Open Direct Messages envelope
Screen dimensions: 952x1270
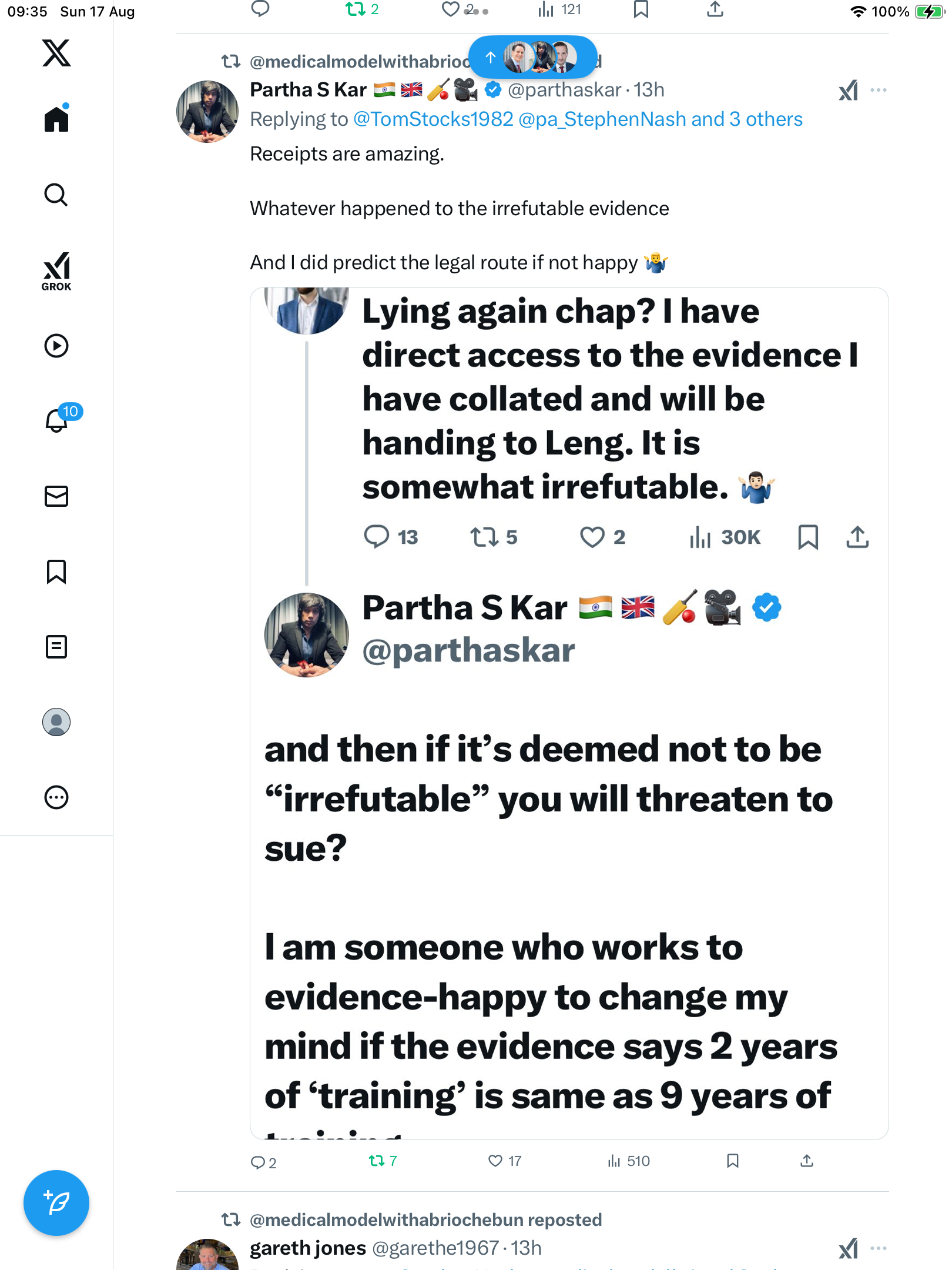tap(56, 496)
